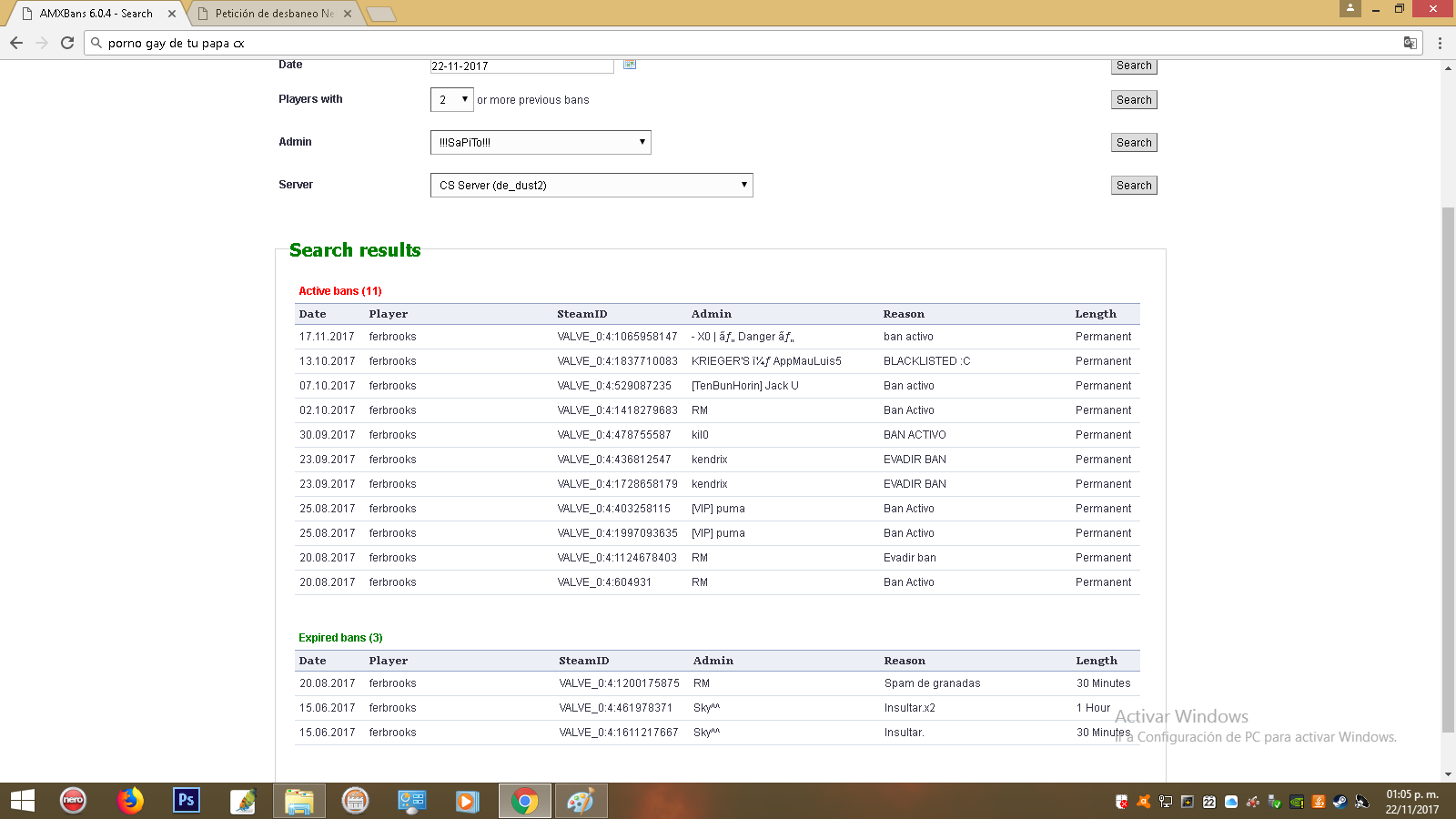The height and width of the screenshot is (819, 1456).
Task: Click Search button for Server row
Action: (x=1134, y=186)
